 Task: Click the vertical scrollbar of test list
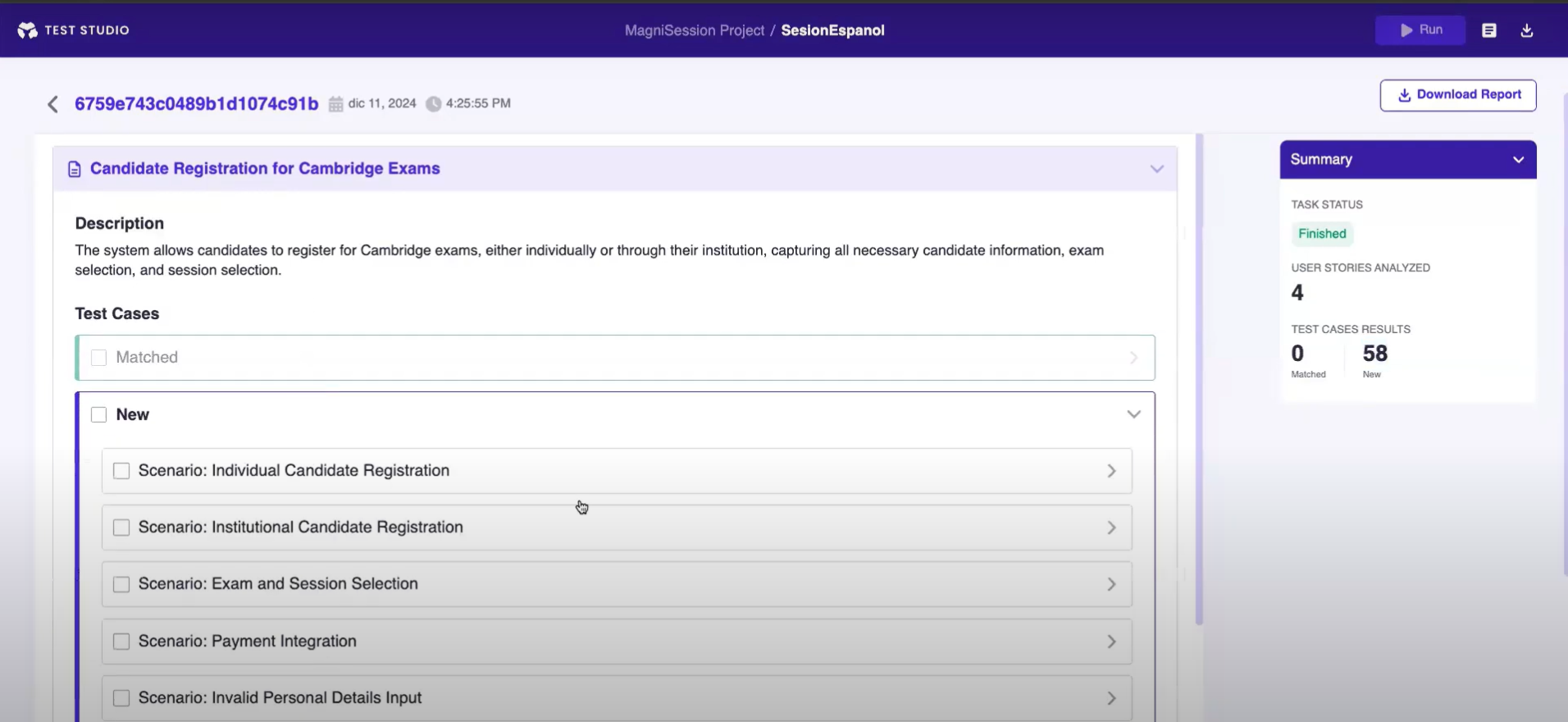pos(1199,377)
